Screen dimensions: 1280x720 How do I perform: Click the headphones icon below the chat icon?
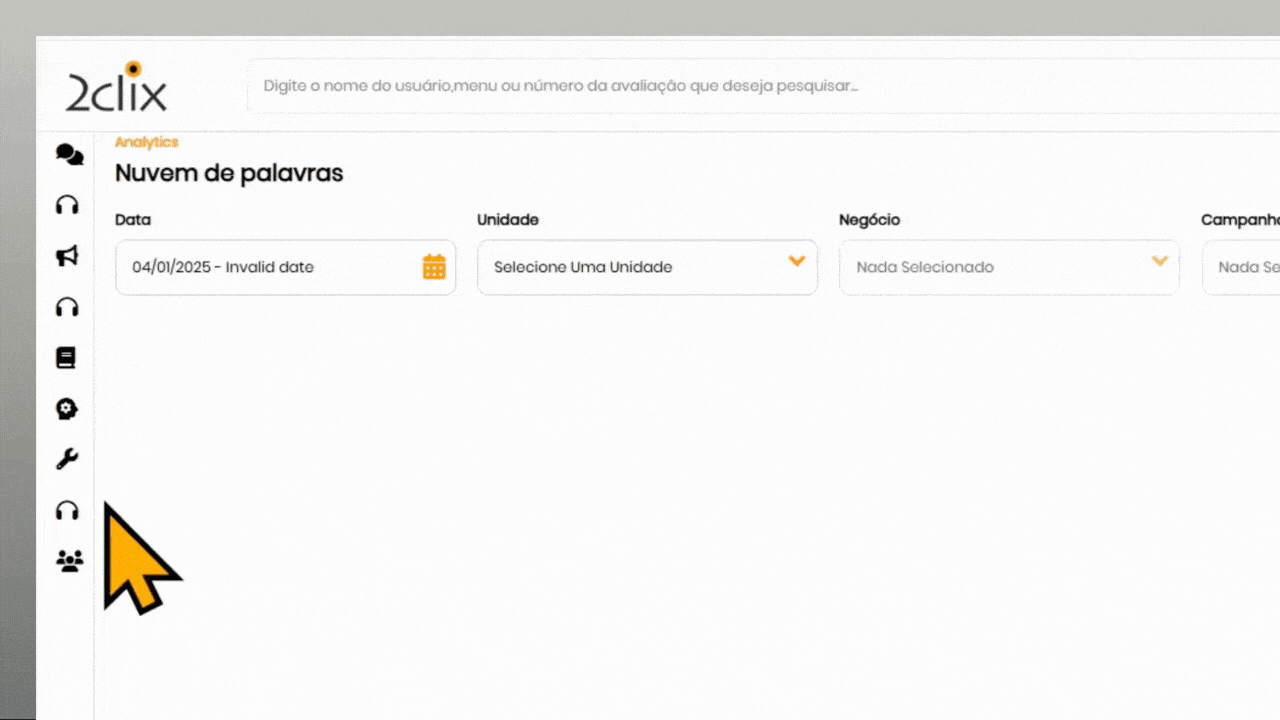(x=67, y=205)
